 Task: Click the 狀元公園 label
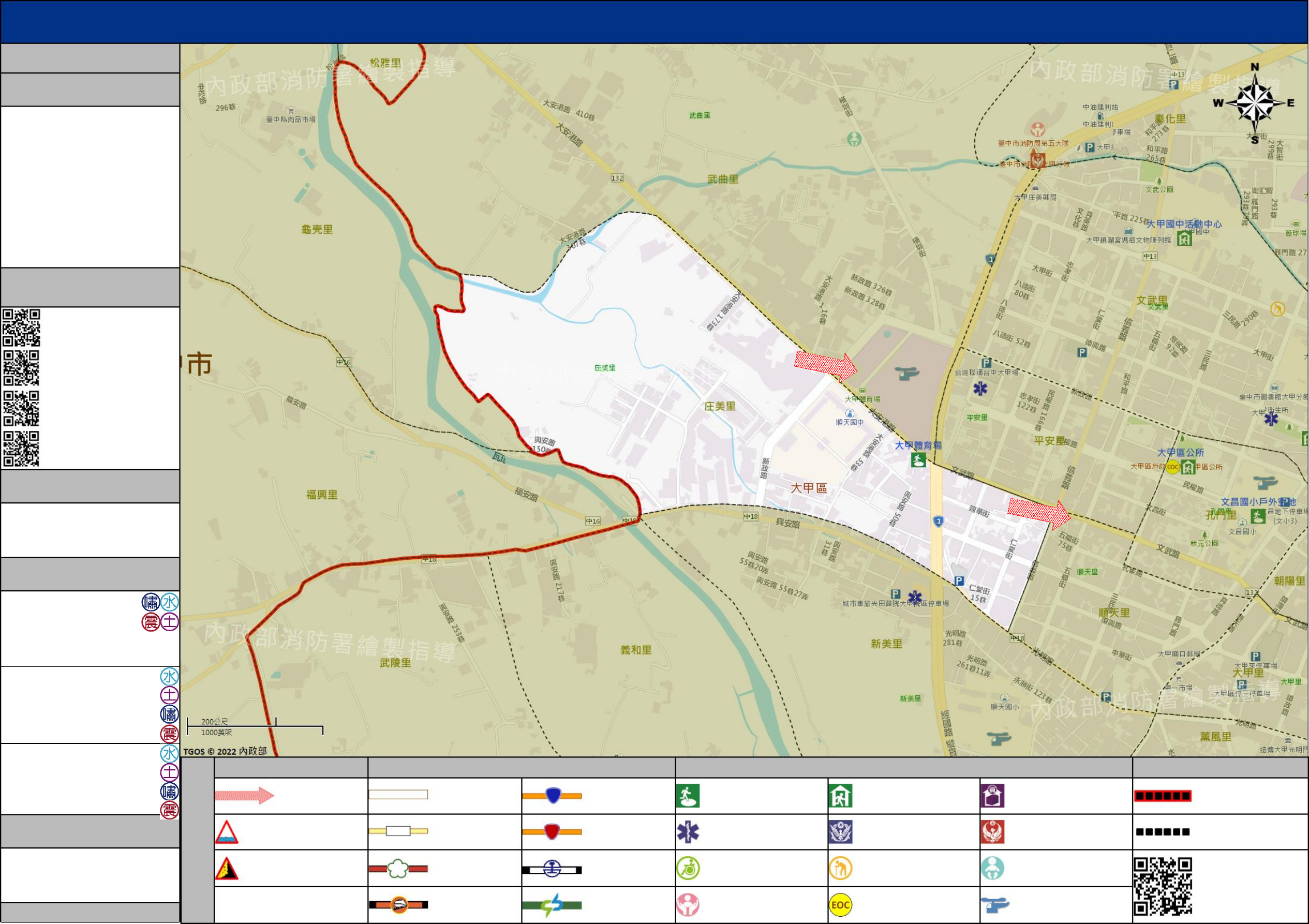tap(1204, 543)
